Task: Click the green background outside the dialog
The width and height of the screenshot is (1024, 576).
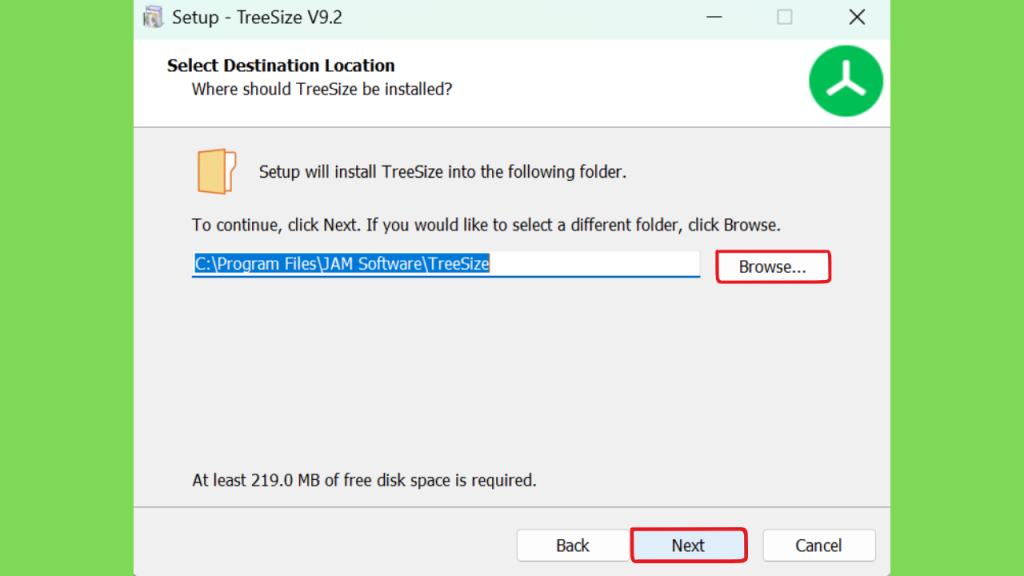Action: pos(65,287)
